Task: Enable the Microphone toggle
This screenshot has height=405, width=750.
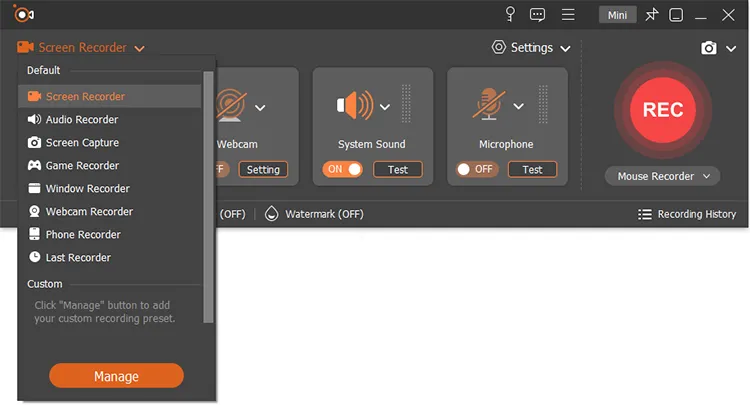Action: 477,169
